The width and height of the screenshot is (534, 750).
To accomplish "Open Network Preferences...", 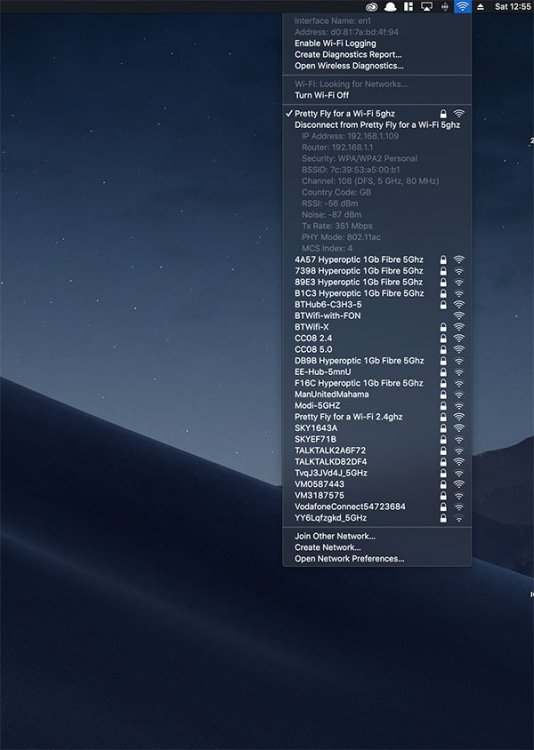I will coord(377,559).
